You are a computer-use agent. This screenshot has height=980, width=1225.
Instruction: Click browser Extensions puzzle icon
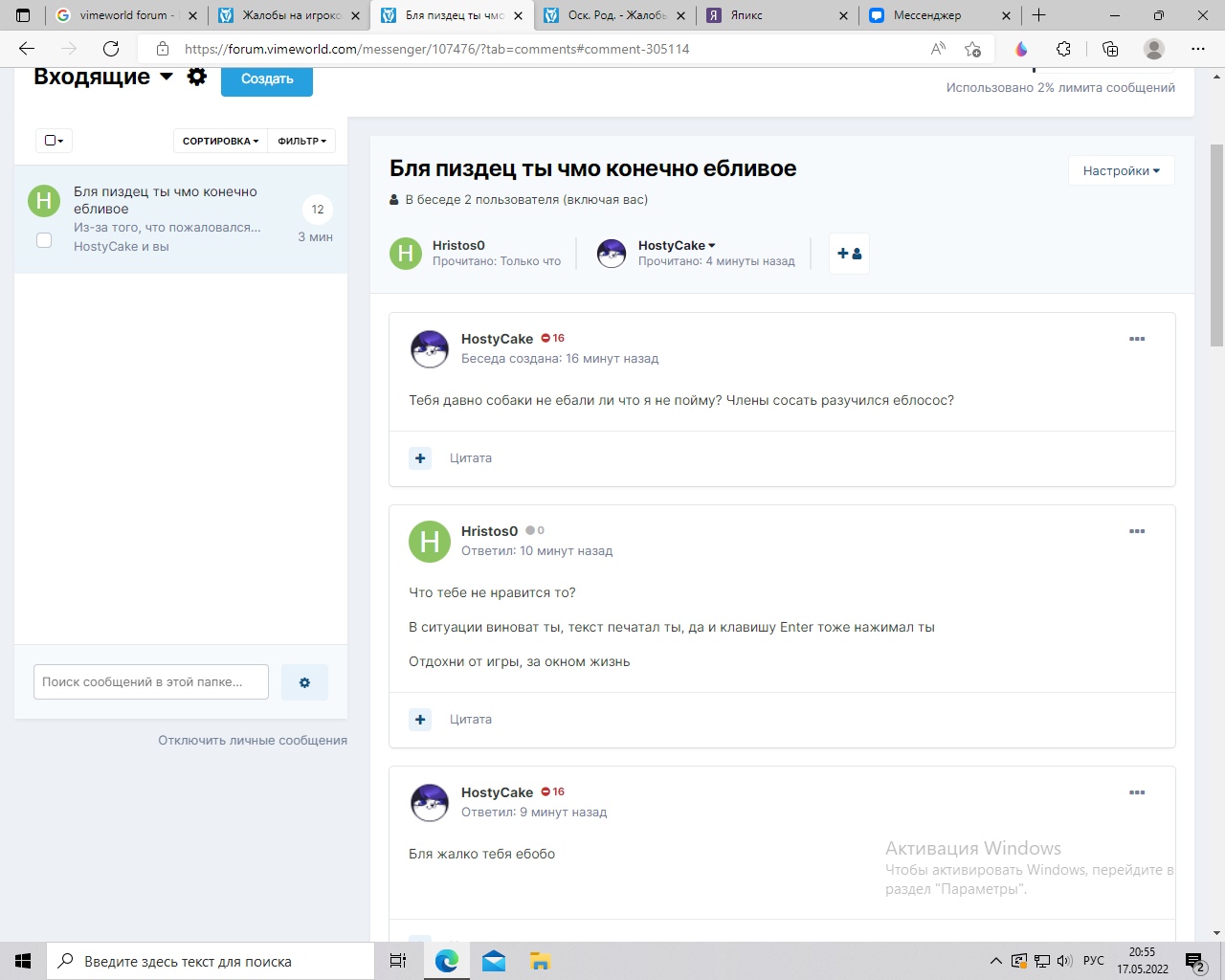tap(1064, 49)
